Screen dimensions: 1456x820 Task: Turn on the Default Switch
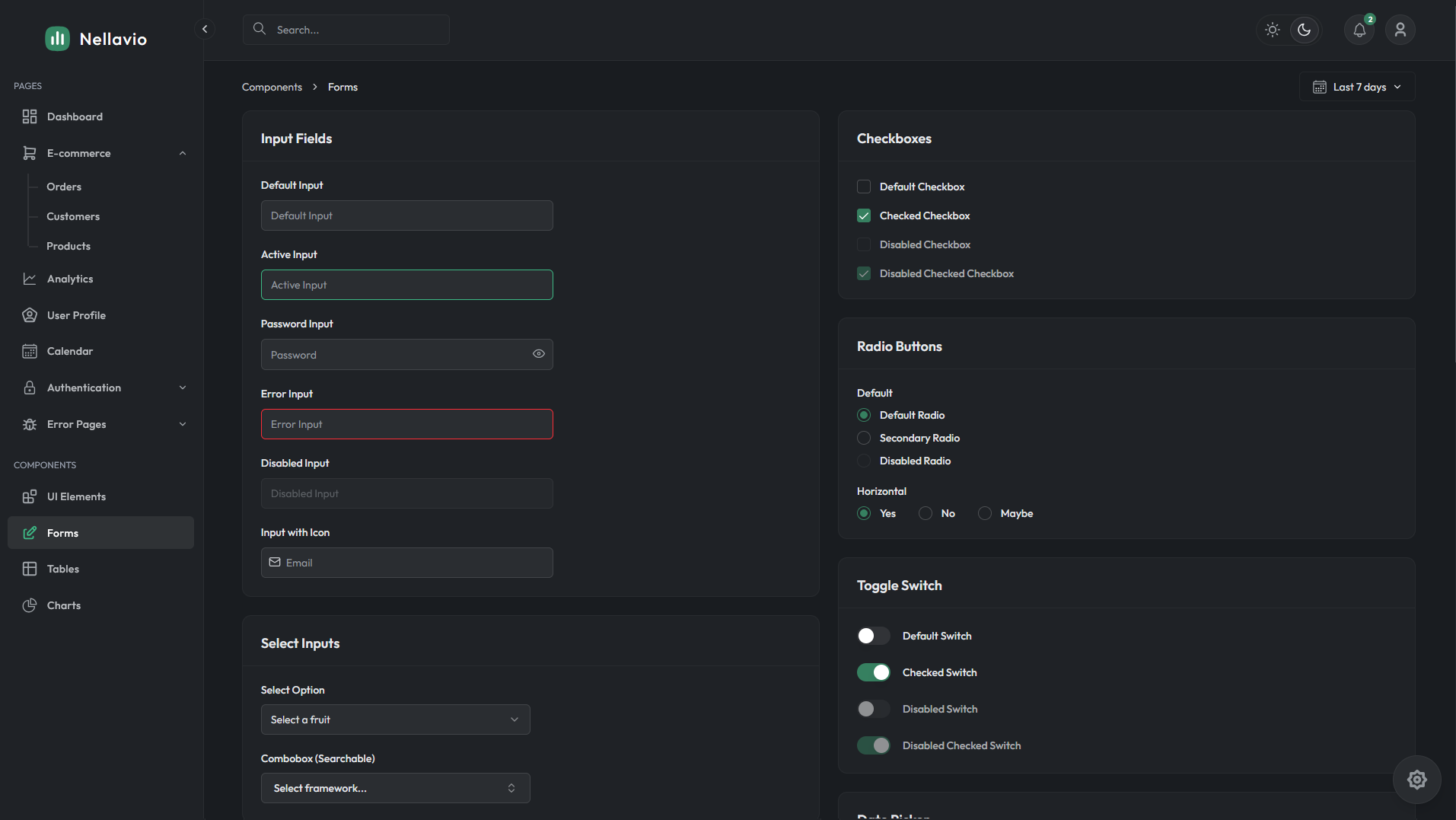click(873, 636)
